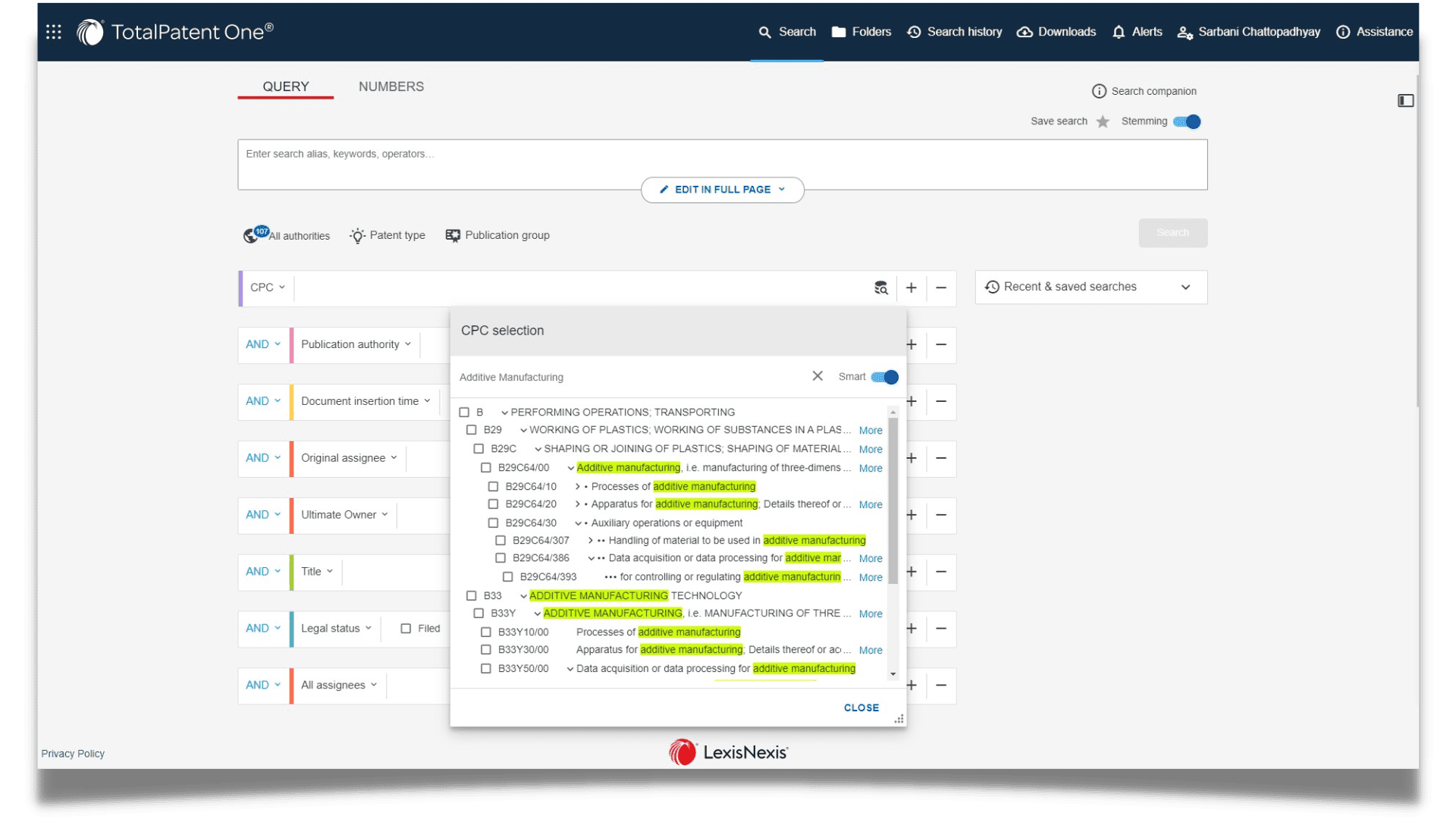Open the All authorities globe filter
This screenshot has height=819, width=1456.
pos(287,235)
